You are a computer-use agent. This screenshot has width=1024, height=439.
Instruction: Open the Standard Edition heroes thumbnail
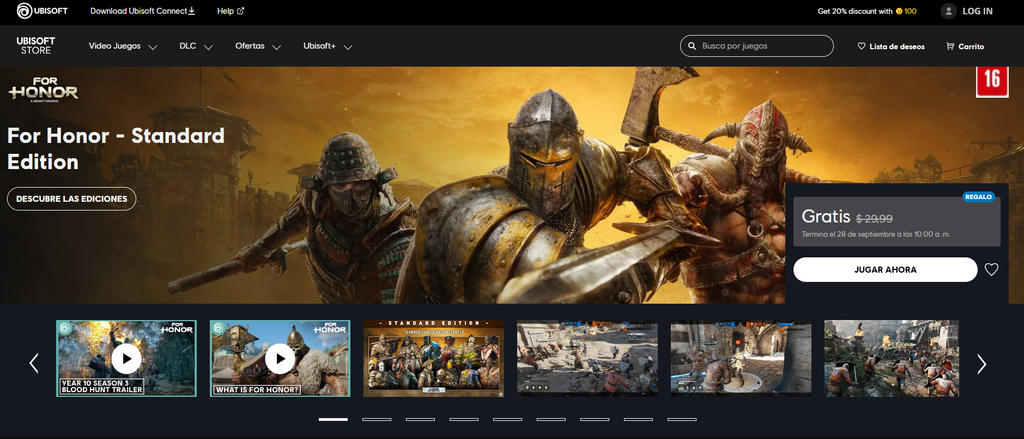[434, 358]
